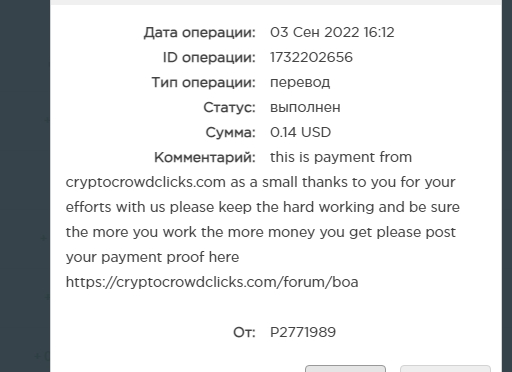The height and width of the screenshot is (372, 512).
Task: Click the 'Статус:' label
Action: (229, 107)
